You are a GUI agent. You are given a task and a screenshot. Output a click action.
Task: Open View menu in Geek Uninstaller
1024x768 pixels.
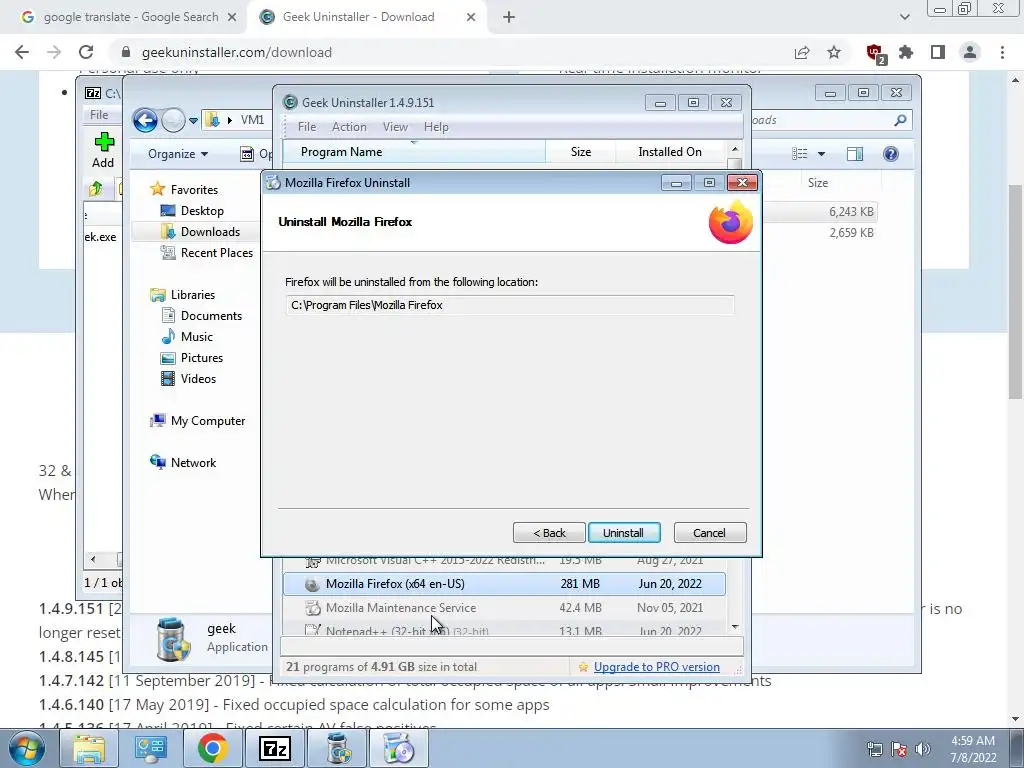coord(395,127)
